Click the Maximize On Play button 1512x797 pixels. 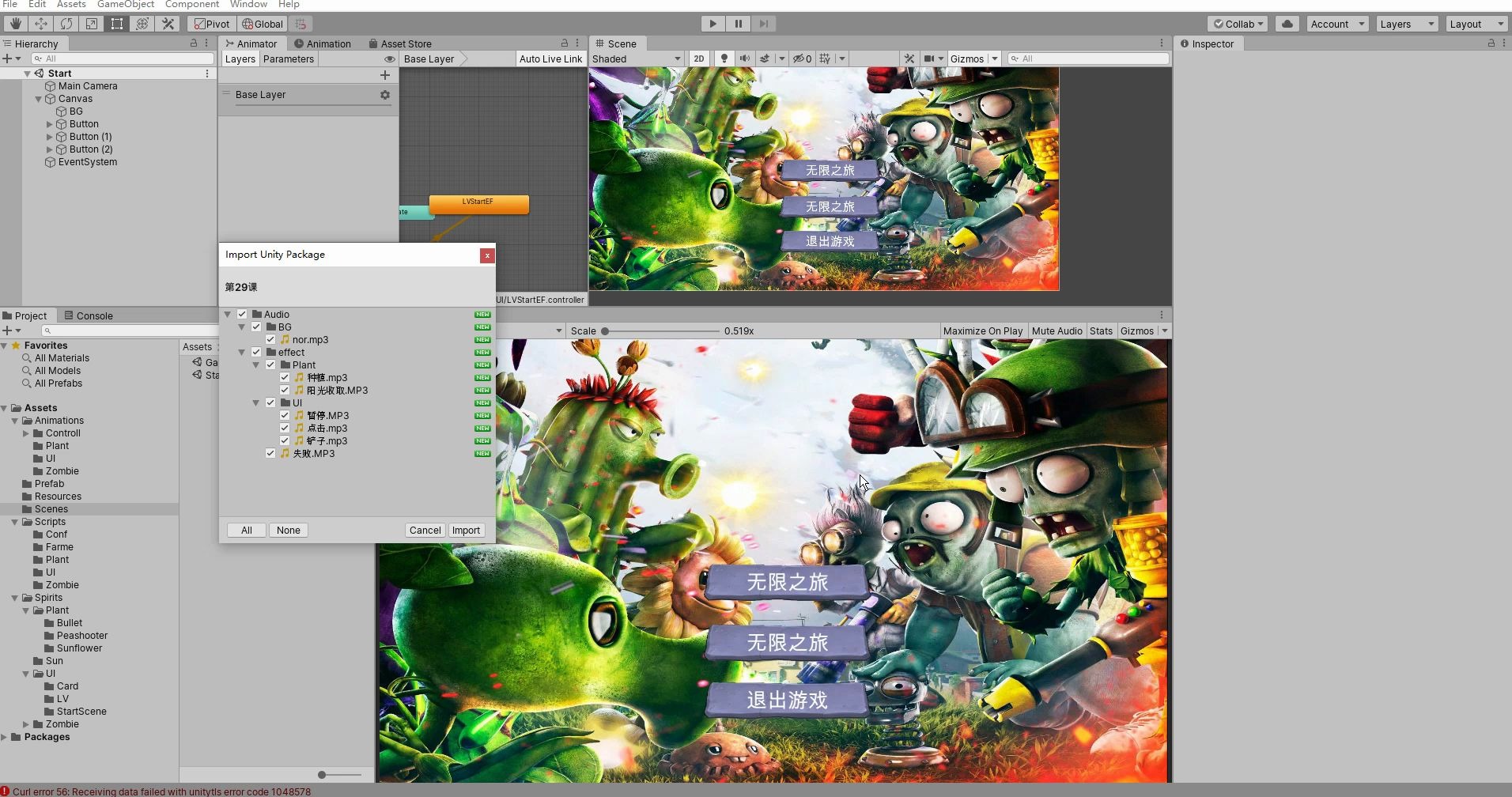983,331
